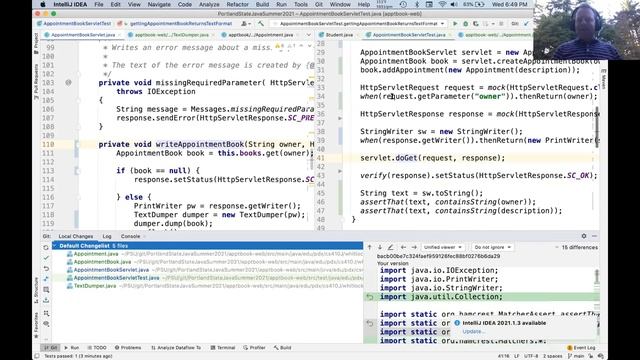Open the Profiler tool window

point(254,348)
